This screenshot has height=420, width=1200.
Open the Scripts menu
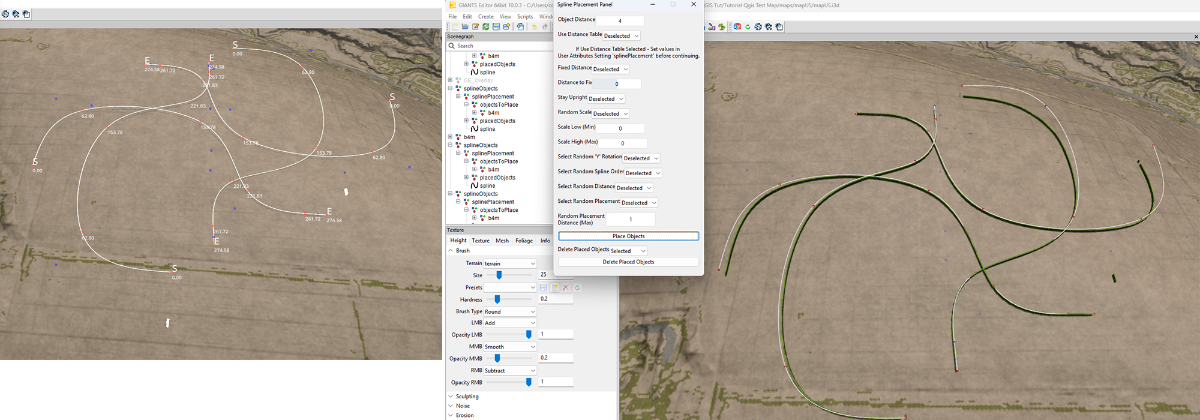click(525, 17)
